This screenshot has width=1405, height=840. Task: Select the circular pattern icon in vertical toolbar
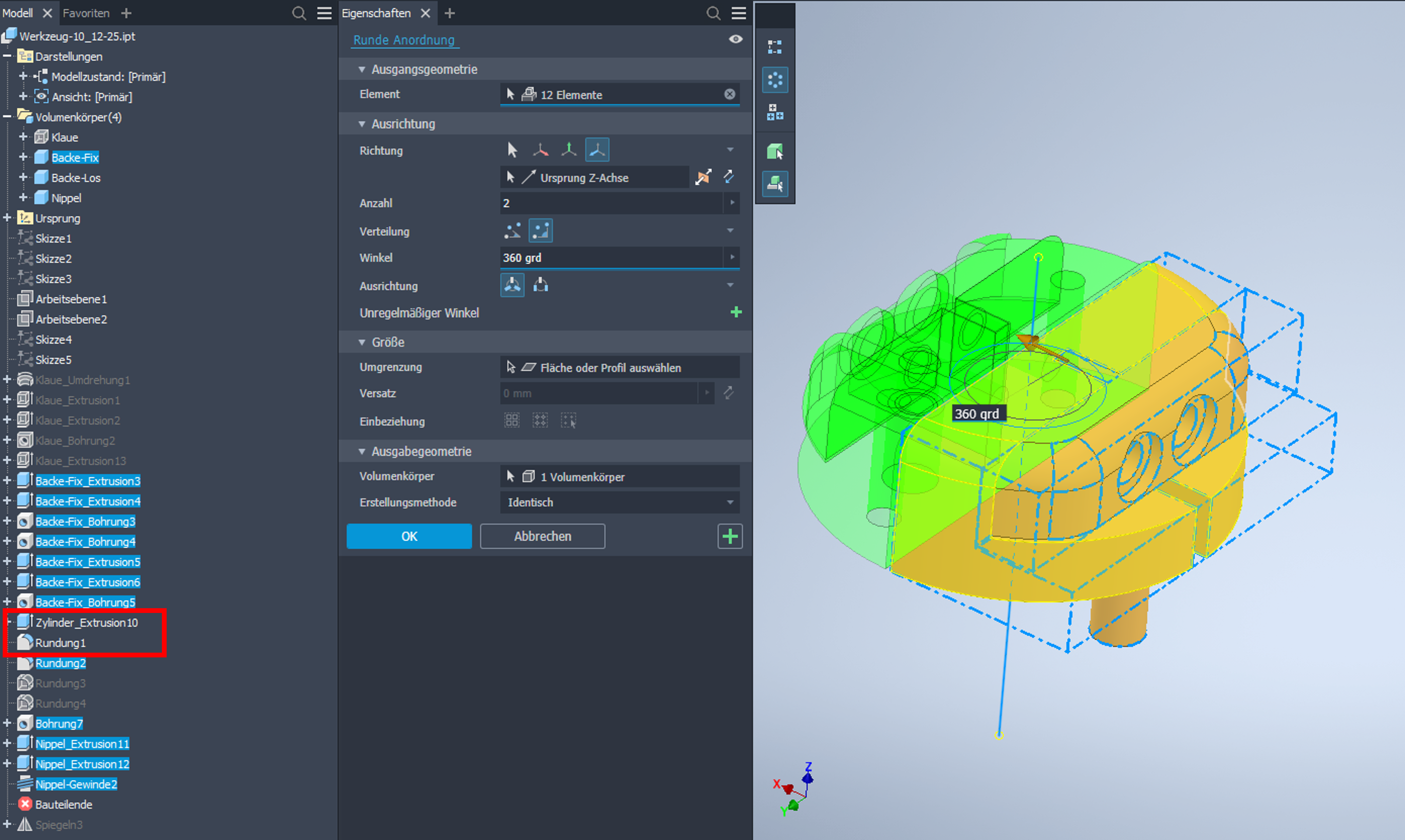[775, 80]
